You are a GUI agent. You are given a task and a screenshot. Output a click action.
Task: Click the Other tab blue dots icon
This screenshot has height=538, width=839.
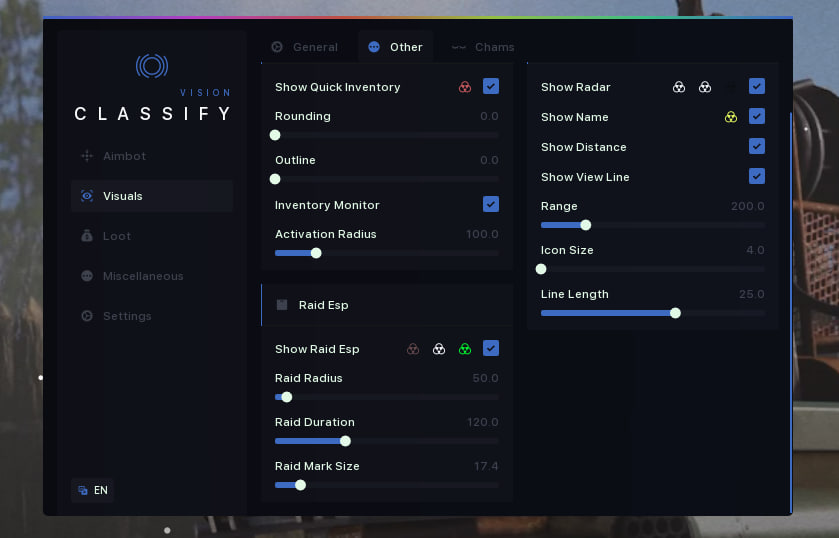pyautogui.click(x=374, y=47)
